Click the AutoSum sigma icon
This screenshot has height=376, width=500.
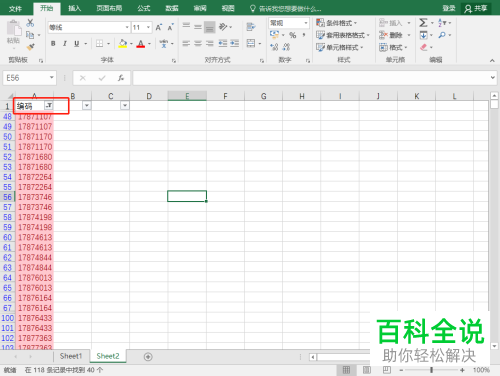coord(423,23)
